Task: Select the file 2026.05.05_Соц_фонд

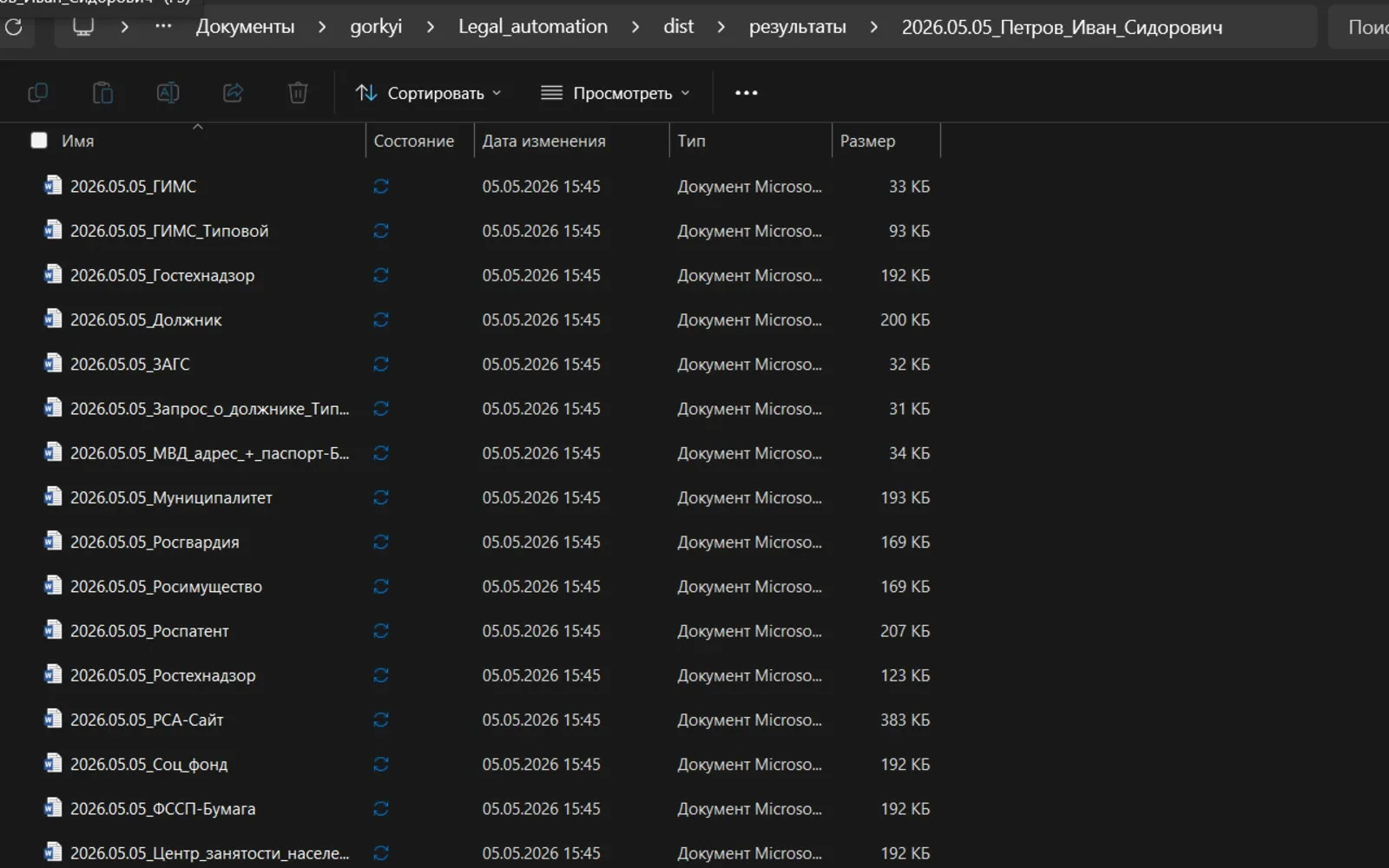Action: tap(148, 765)
